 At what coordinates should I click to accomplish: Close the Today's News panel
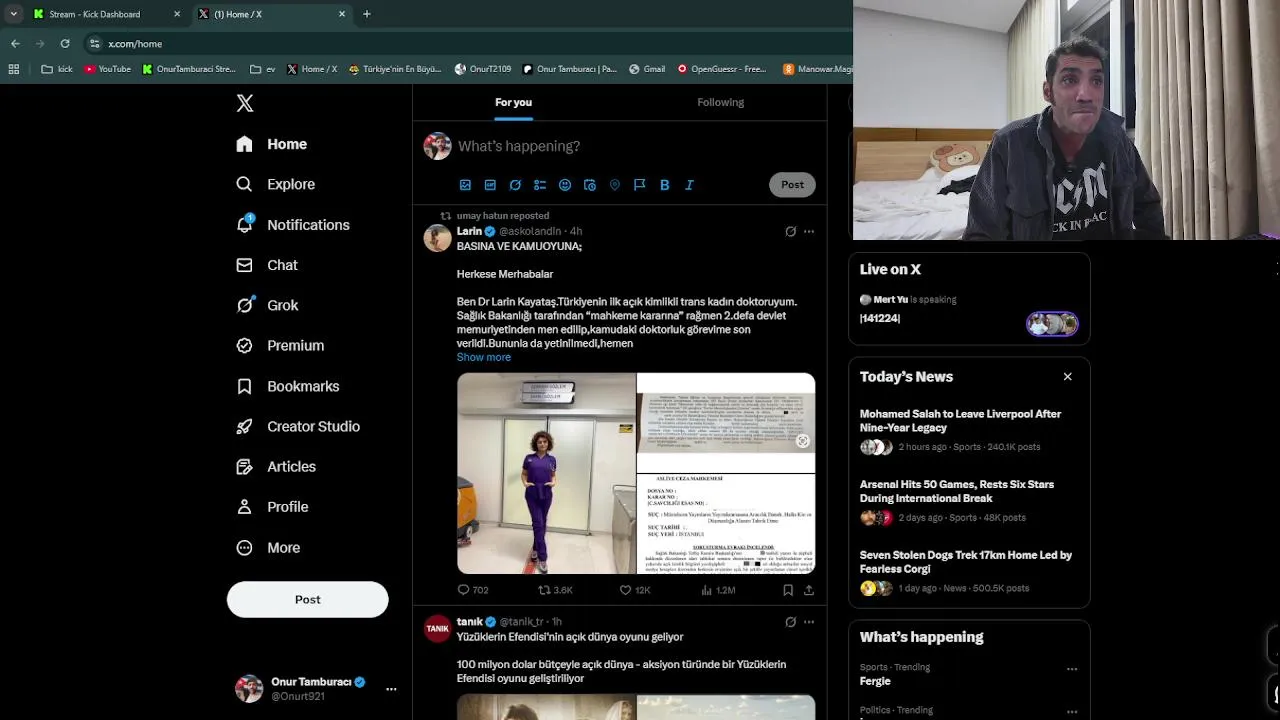tap(1067, 377)
